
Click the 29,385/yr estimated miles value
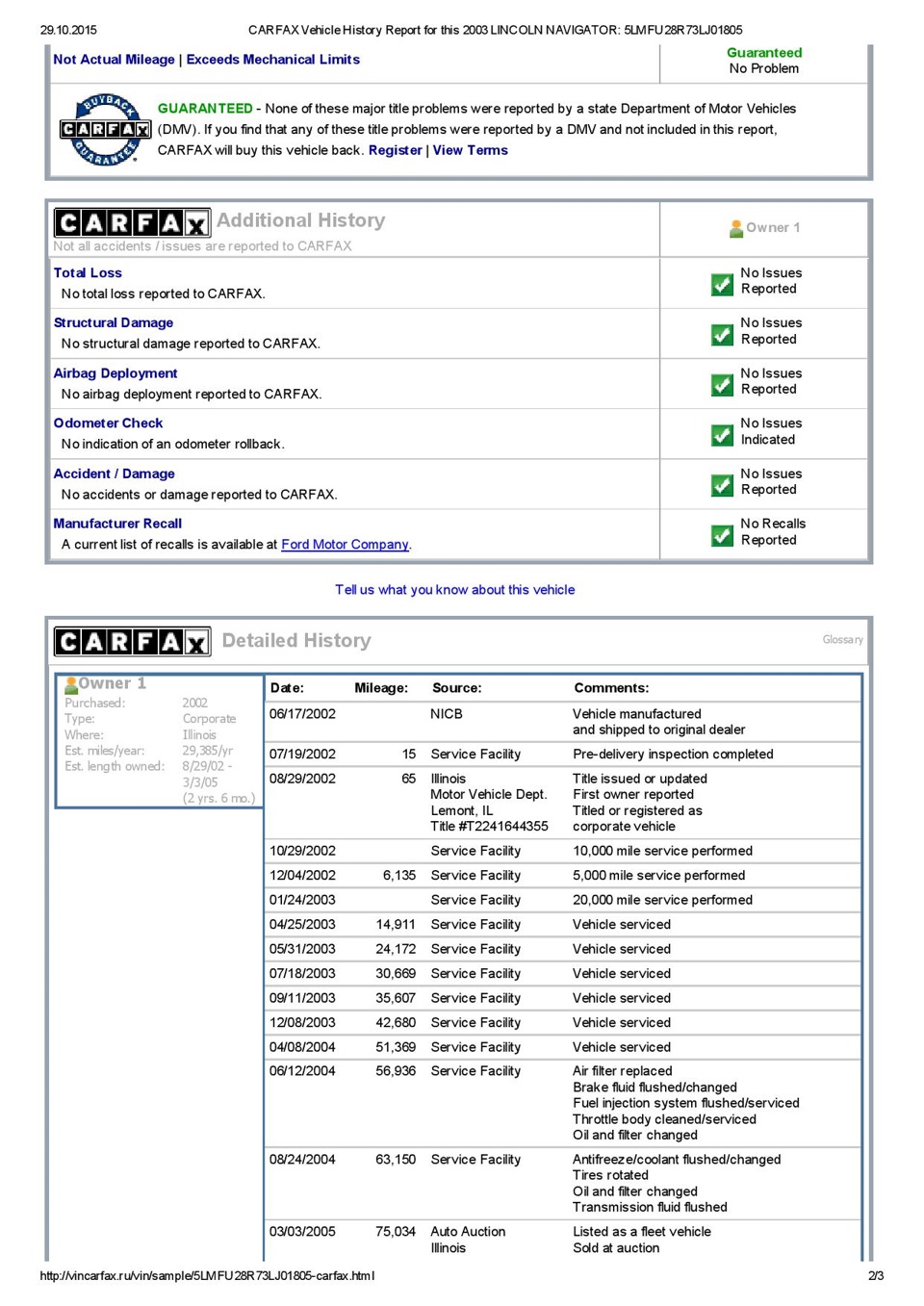[207, 751]
